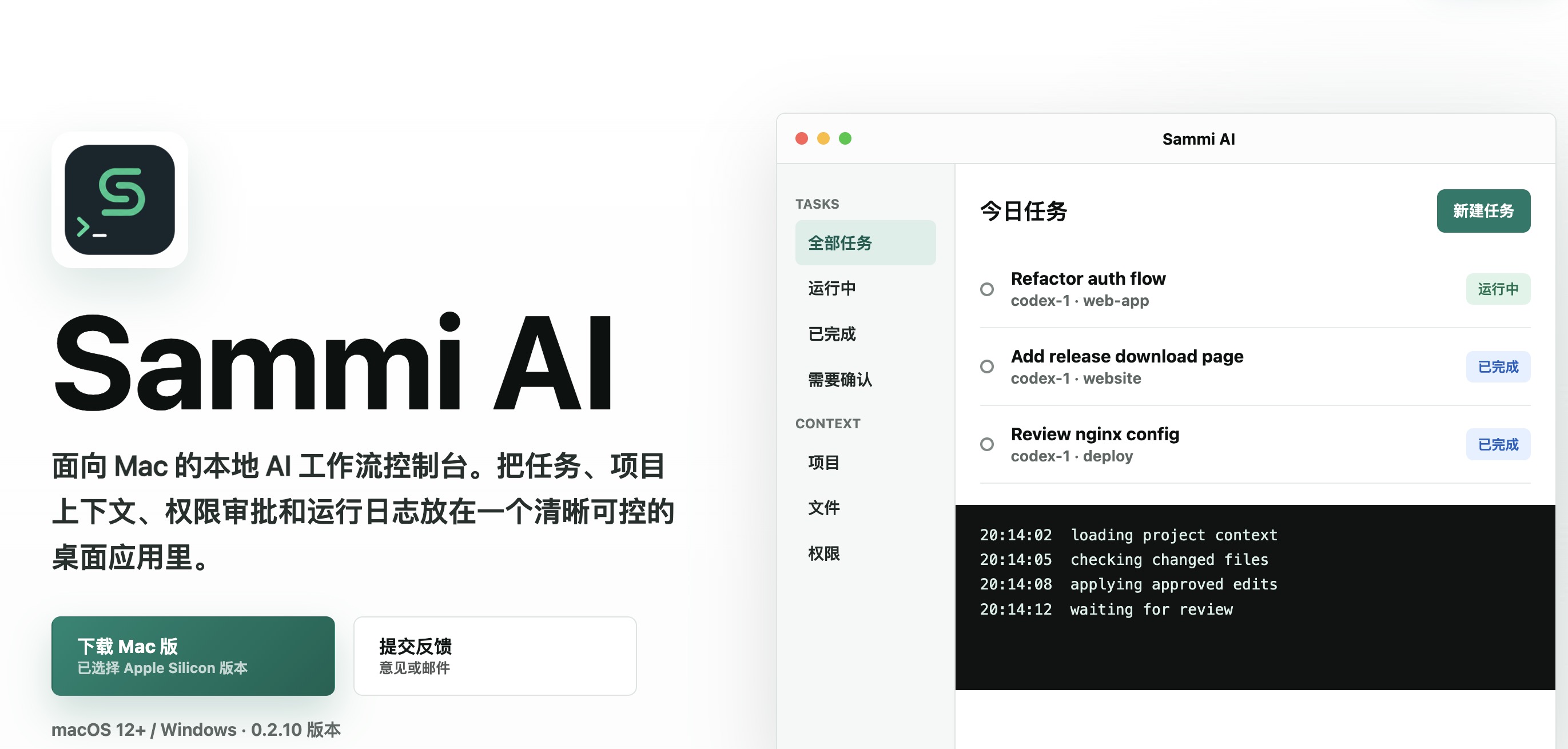Viewport: 1568px width, 749px height.
Task: Click the codex-1 · deploy subtitle
Action: pos(1071,456)
